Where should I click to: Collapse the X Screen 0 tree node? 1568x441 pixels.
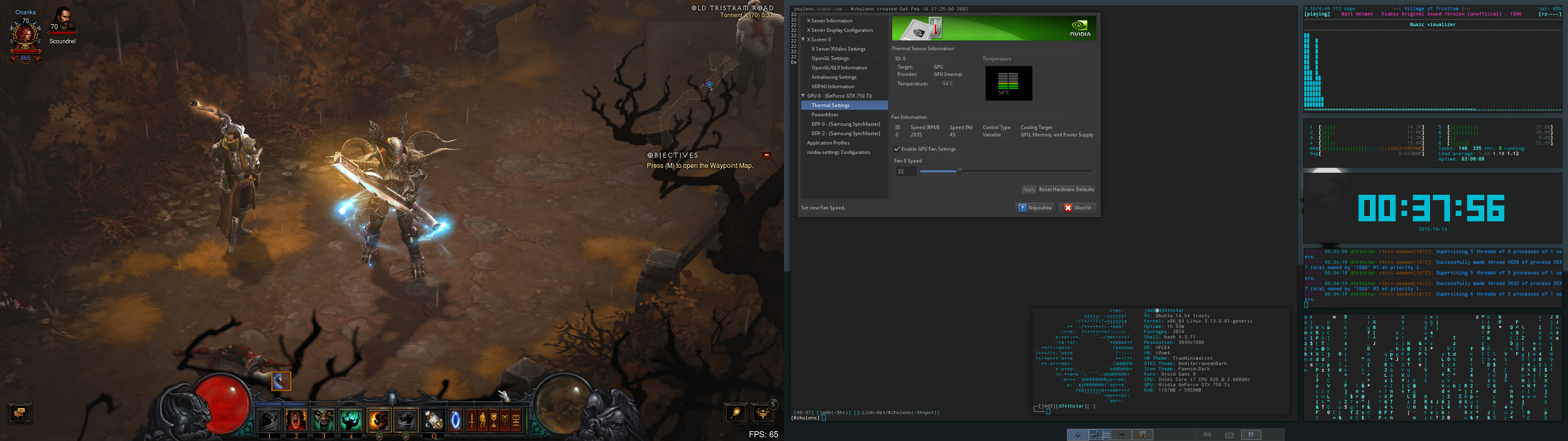pyautogui.click(x=803, y=40)
